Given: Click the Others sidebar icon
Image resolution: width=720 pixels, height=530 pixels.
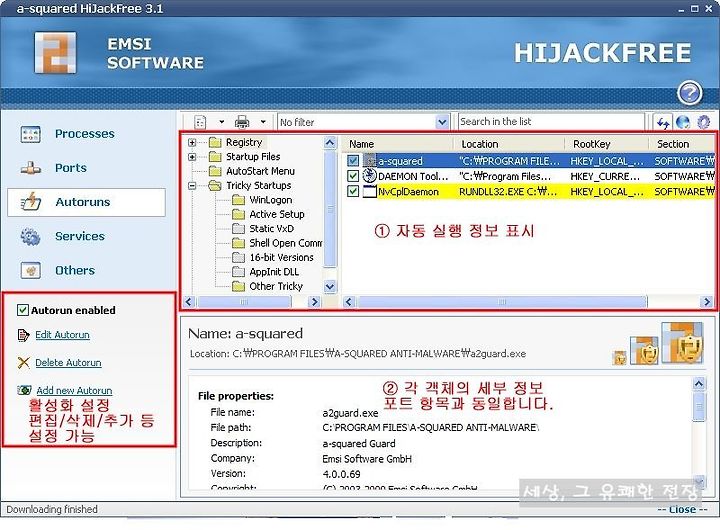Looking at the screenshot, I should (x=30, y=270).
